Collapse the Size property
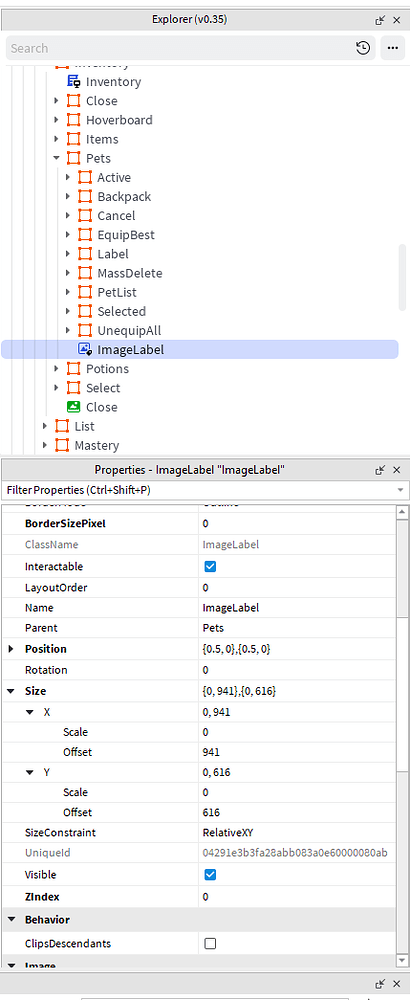410x1000 pixels. (11, 691)
